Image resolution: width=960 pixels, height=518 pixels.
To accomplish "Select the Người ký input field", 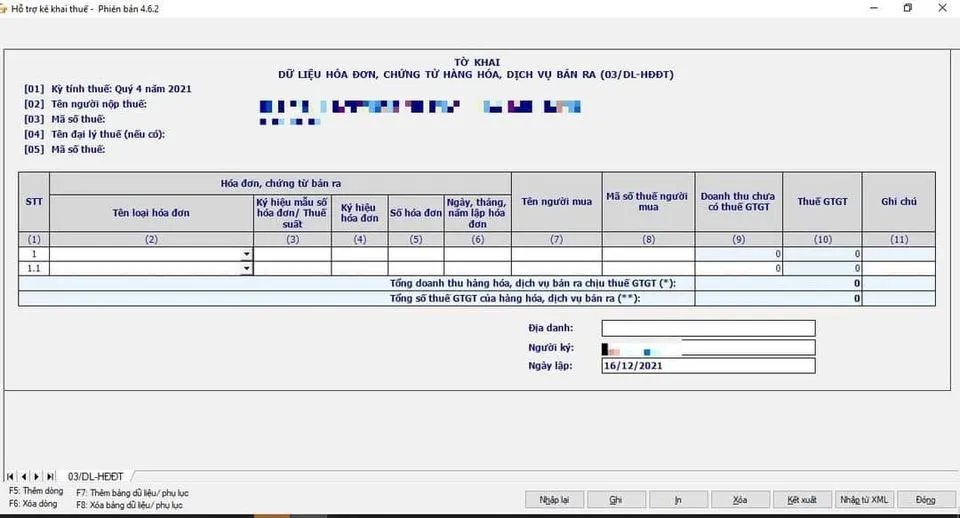I will click(708, 348).
